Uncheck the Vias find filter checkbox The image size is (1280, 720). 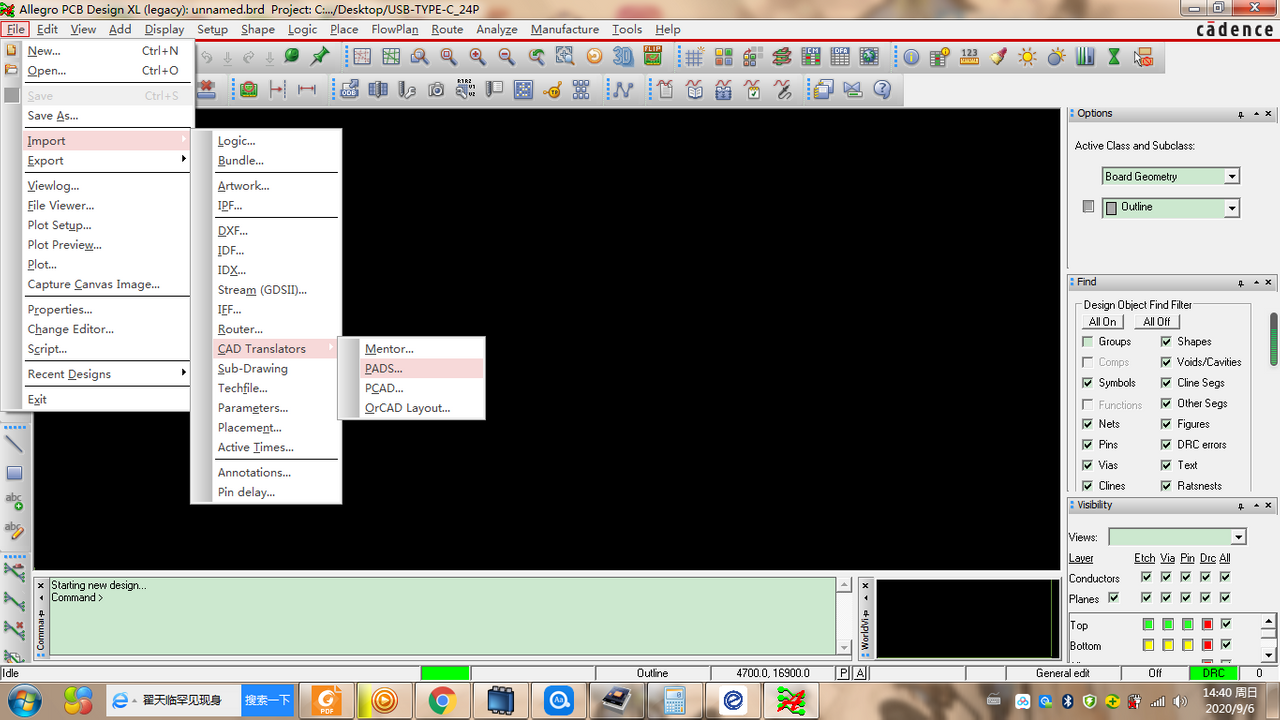click(x=1088, y=465)
